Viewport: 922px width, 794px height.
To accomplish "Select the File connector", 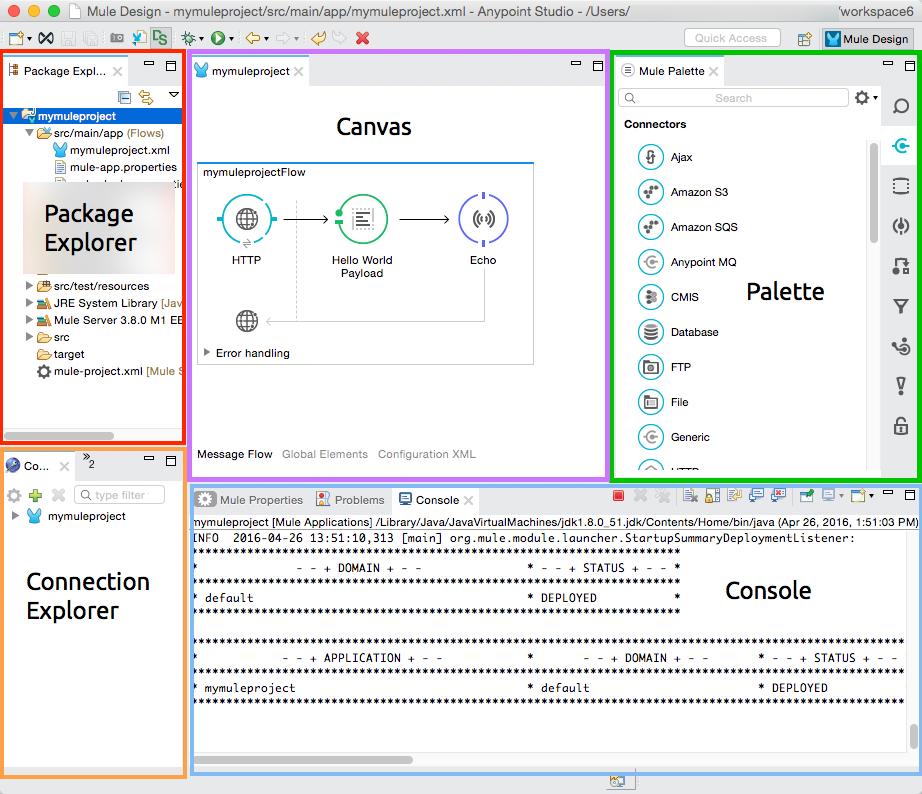I will 663,402.
